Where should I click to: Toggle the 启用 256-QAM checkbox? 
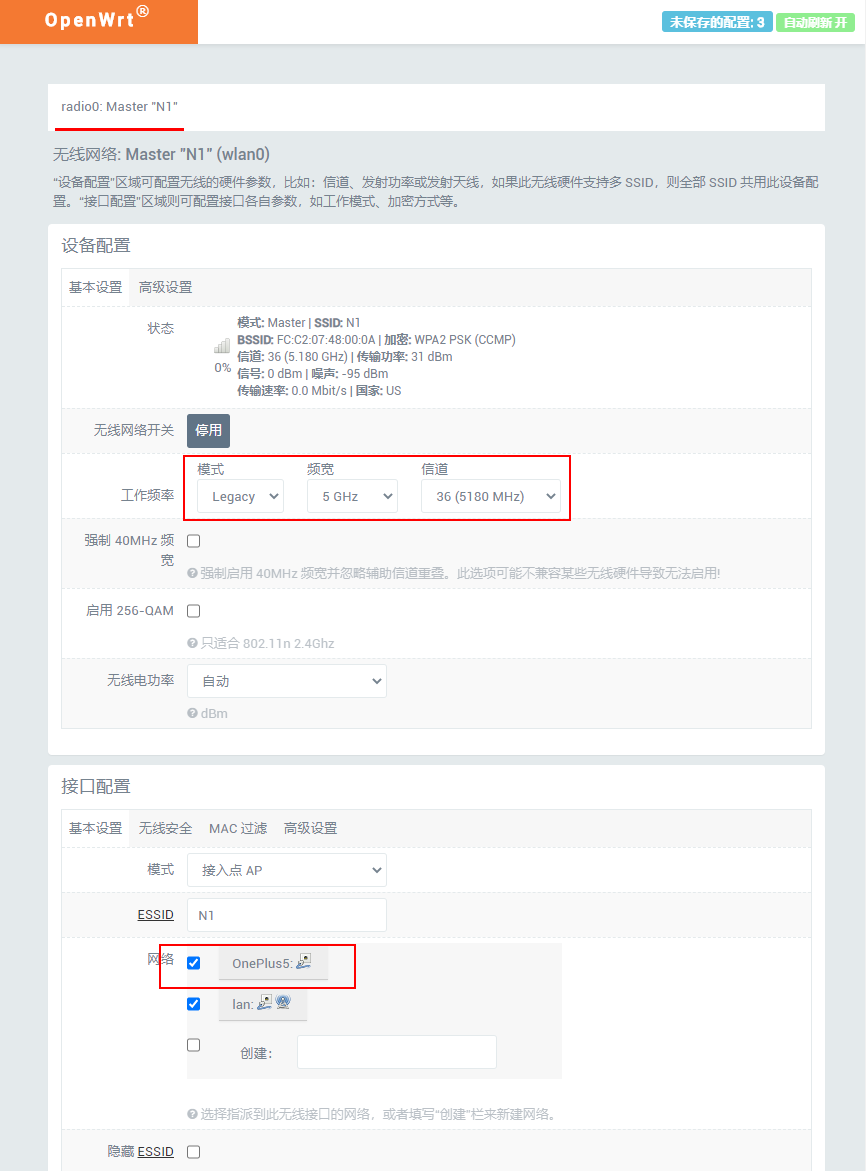193,611
